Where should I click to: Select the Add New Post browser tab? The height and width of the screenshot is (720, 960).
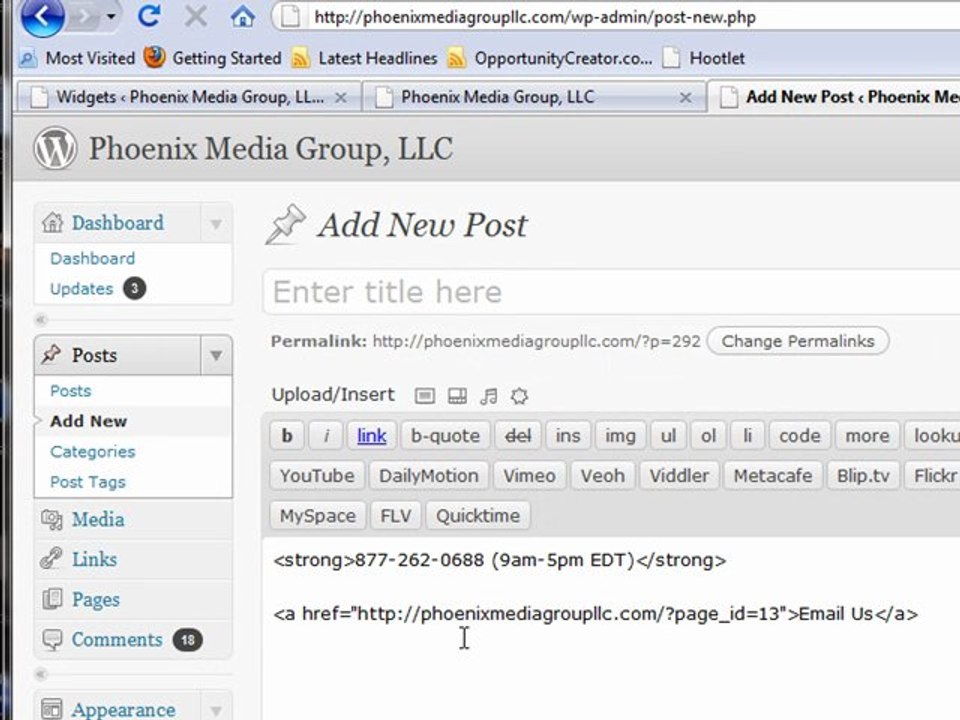tap(836, 97)
